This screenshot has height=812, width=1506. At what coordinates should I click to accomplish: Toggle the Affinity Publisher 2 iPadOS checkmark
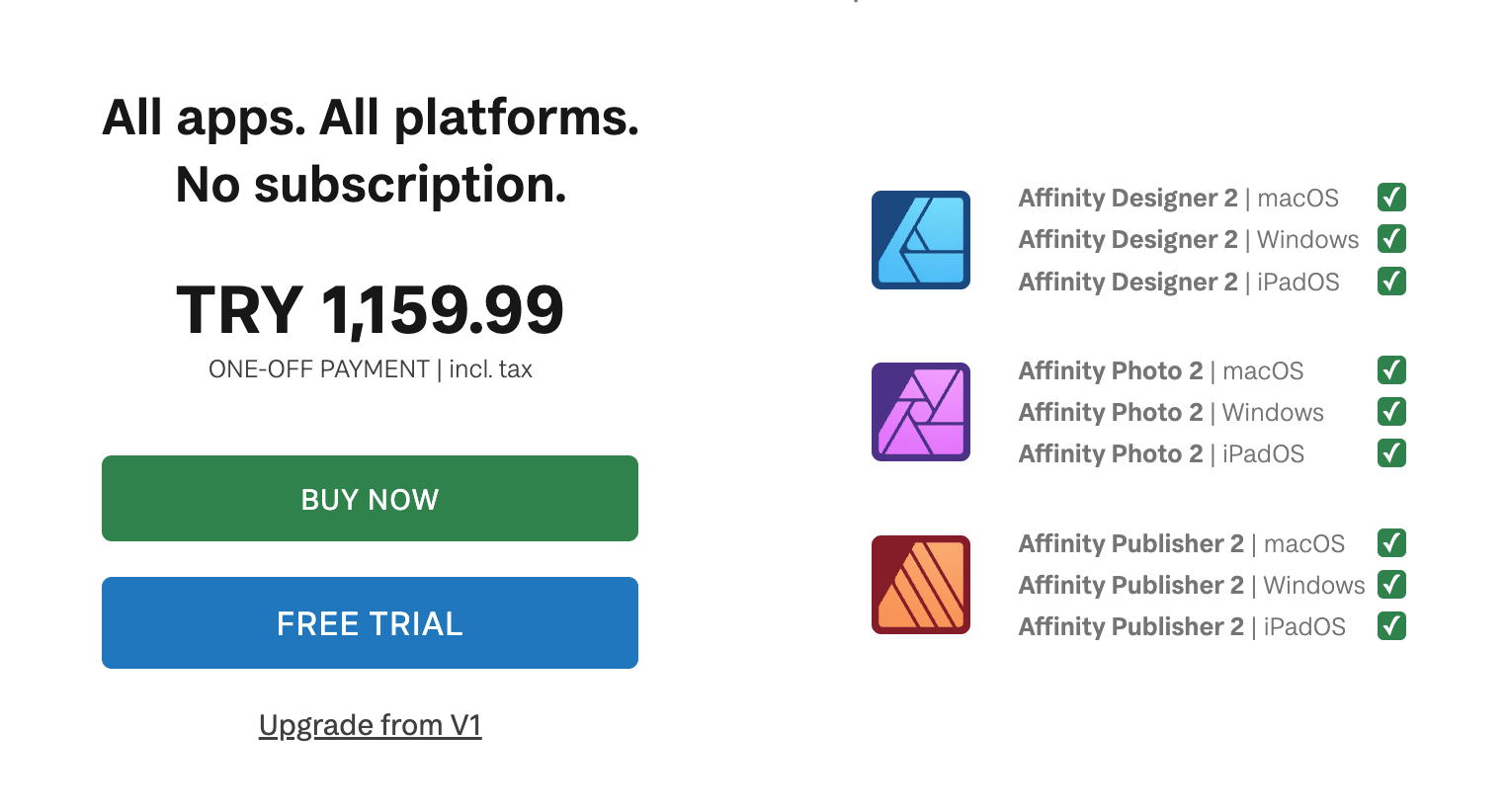coord(1391,625)
